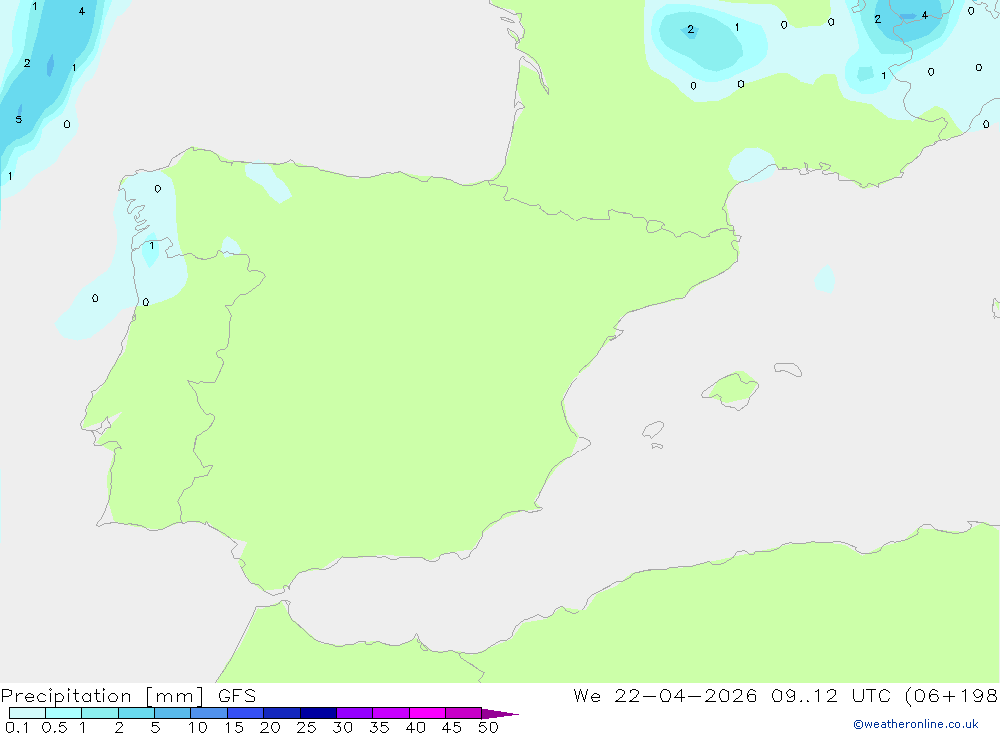Click the 0.5–1 mm legend color swatch
Screen dimensions: 1000x733
64,713
